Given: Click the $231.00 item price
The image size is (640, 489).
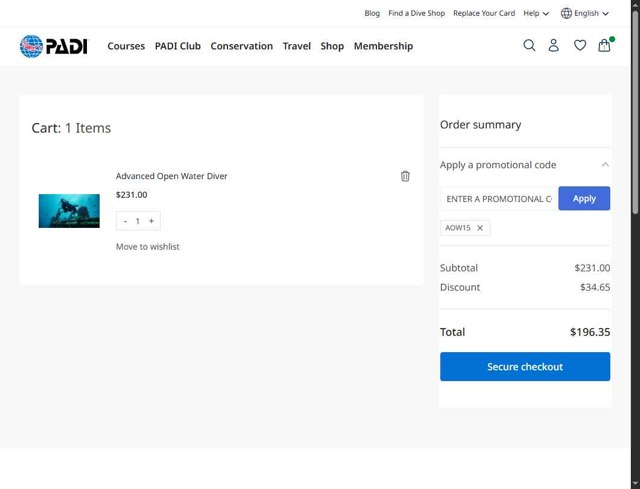Looking at the screenshot, I should click(x=131, y=195).
